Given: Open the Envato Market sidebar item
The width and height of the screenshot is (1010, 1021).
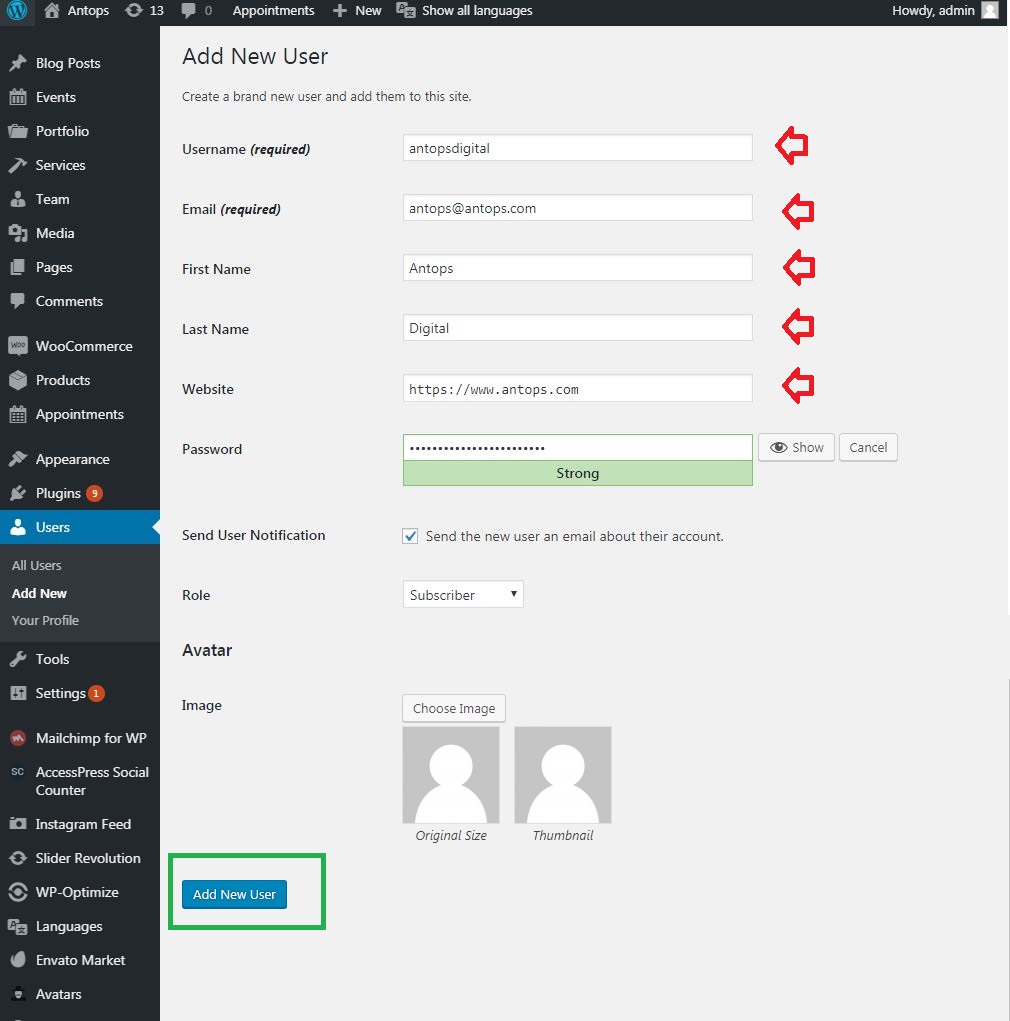Looking at the screenshot, I should pos(79,960).
